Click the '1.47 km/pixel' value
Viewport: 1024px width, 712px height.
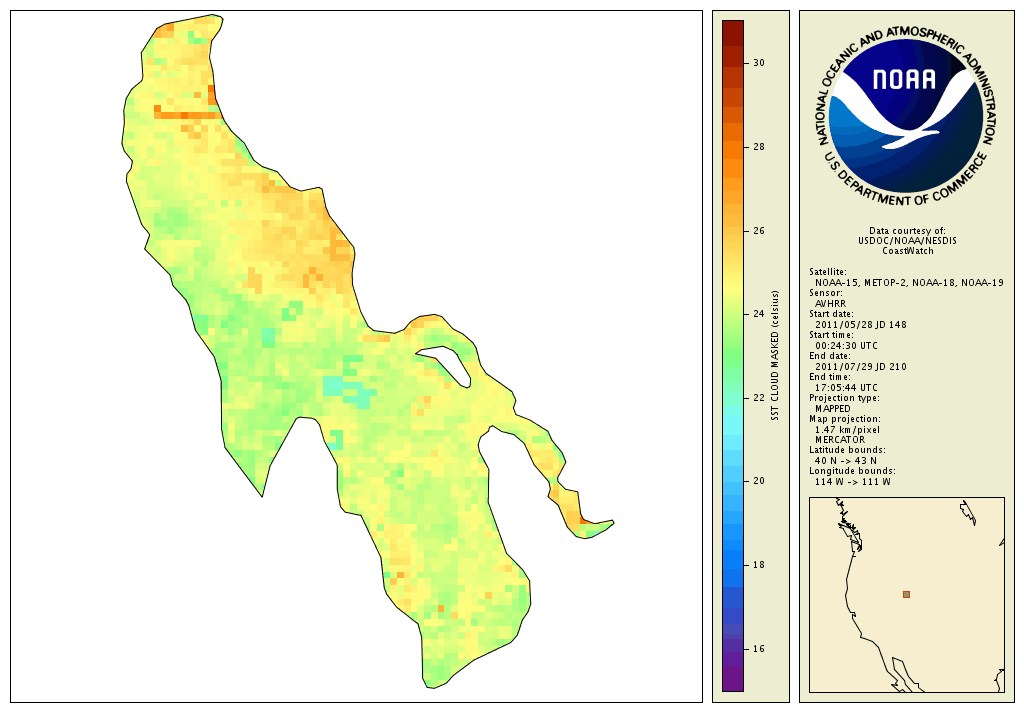pos(847,430)
